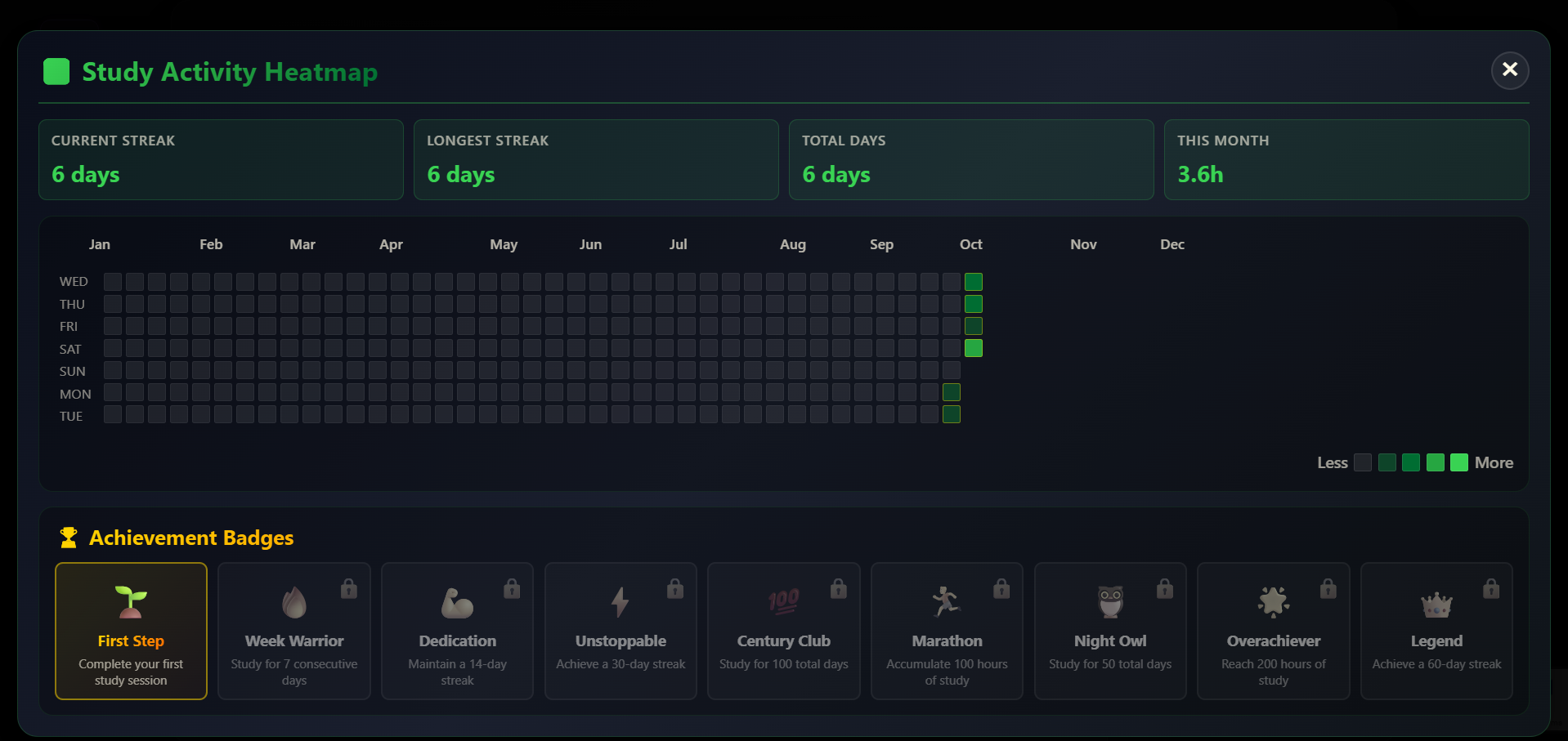Click the Legend crown icon
The width and height of the screenshot is (1568, 741).
pos(1436,605)
